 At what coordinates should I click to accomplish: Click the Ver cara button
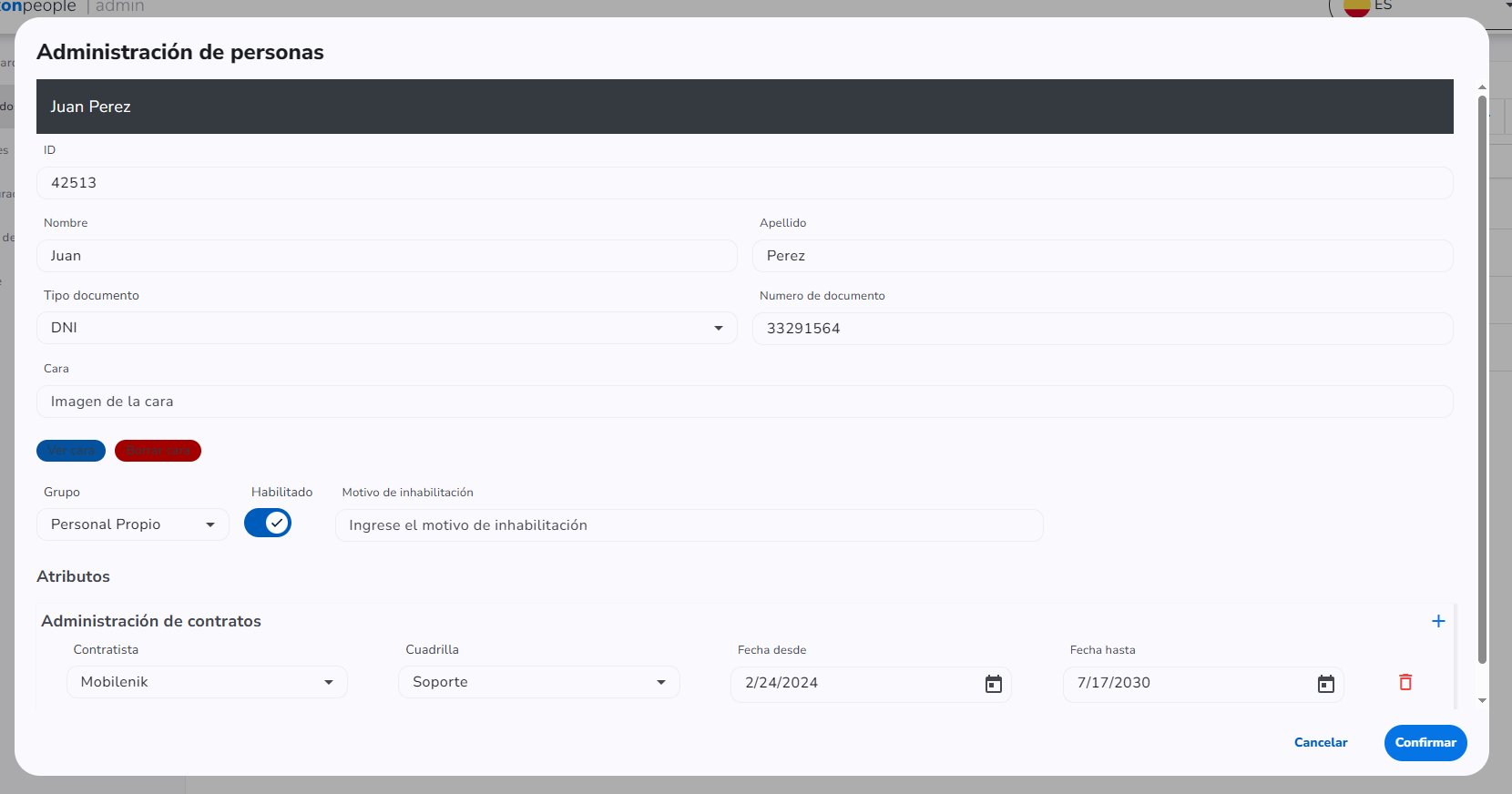point(71,451)
